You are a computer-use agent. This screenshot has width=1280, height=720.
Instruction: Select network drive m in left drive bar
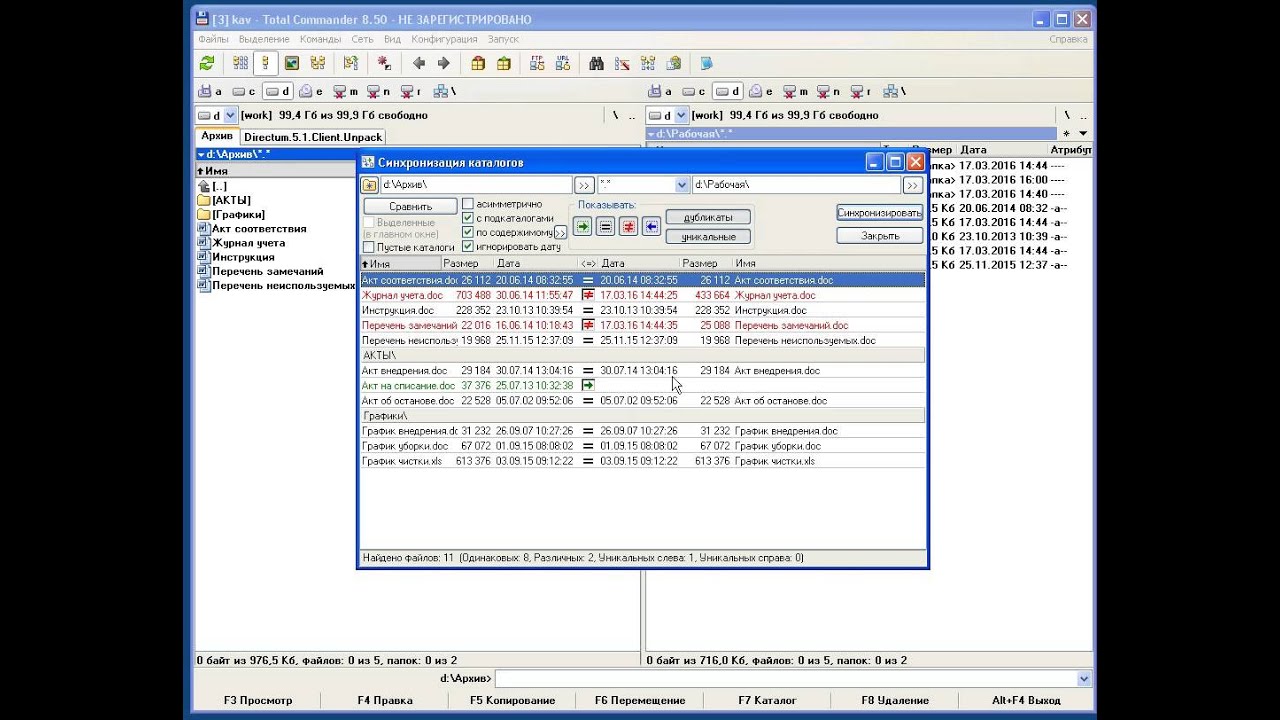click(346, 91)
